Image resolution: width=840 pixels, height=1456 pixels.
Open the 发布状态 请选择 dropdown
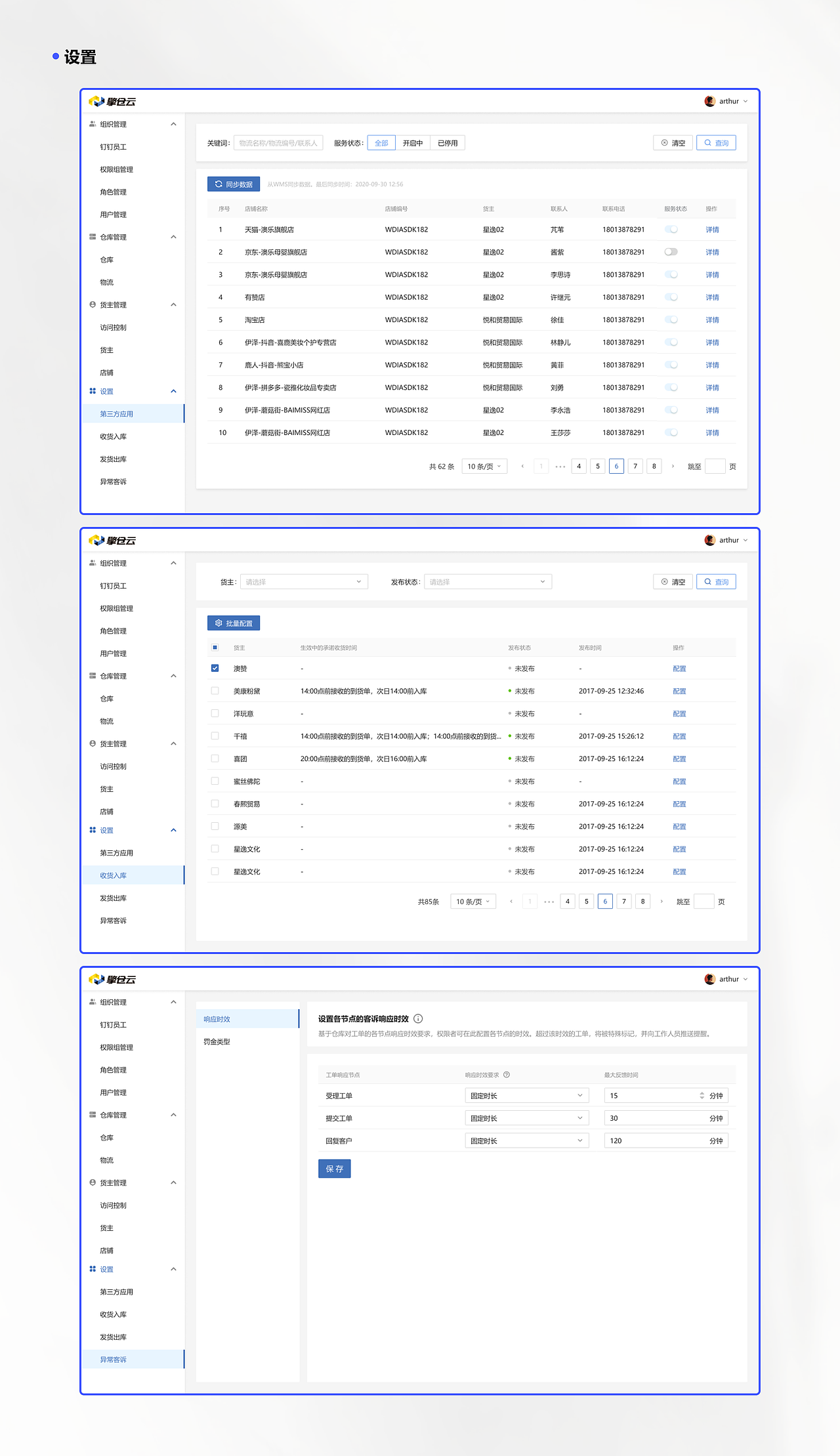coord(488,582)
